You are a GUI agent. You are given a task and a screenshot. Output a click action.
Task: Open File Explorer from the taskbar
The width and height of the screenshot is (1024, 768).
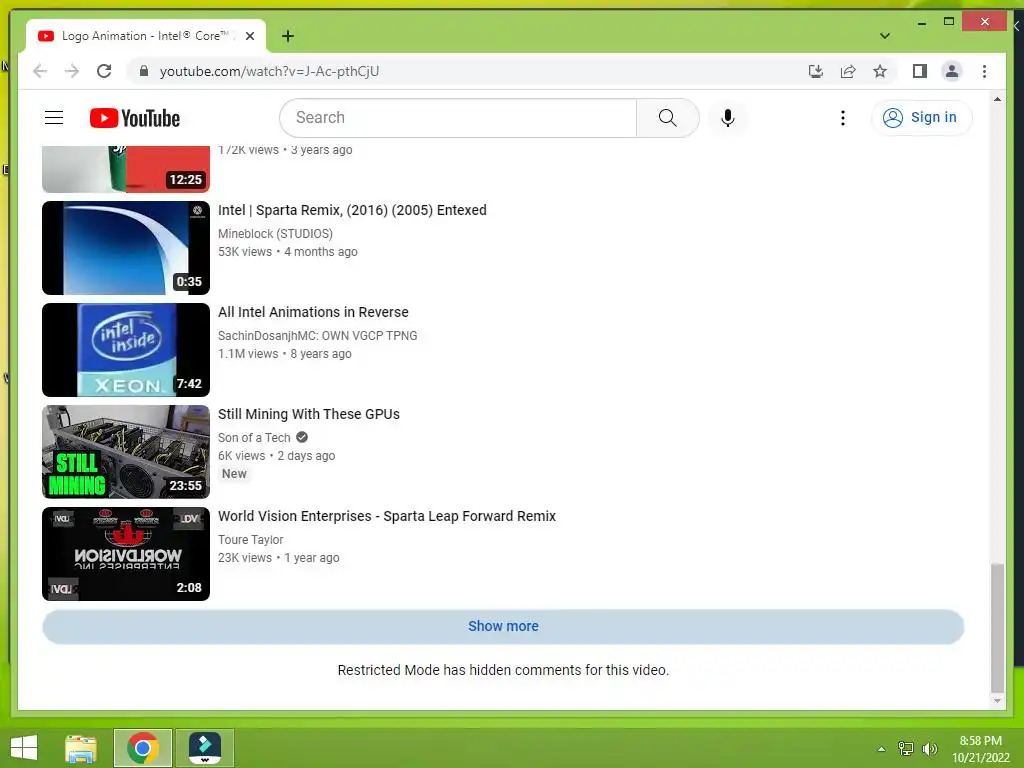click(81, 748)
